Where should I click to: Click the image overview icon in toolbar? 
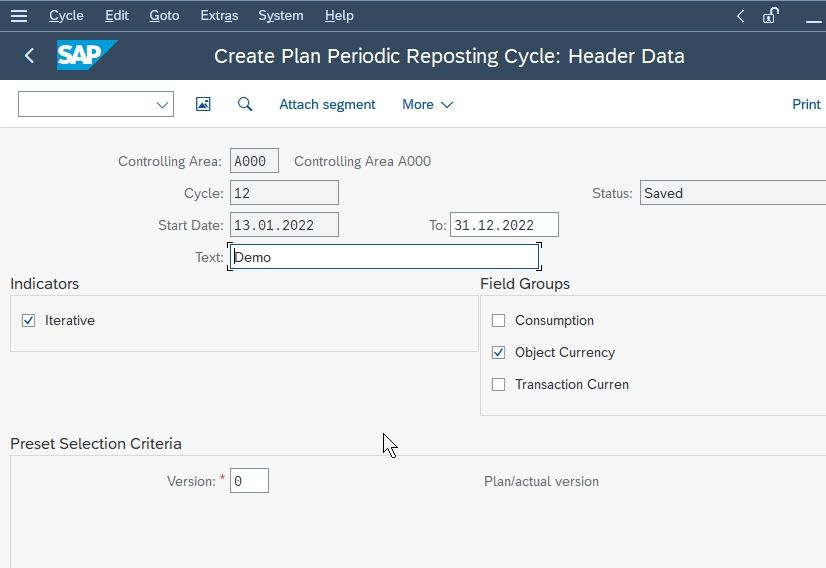click(203, 104)
